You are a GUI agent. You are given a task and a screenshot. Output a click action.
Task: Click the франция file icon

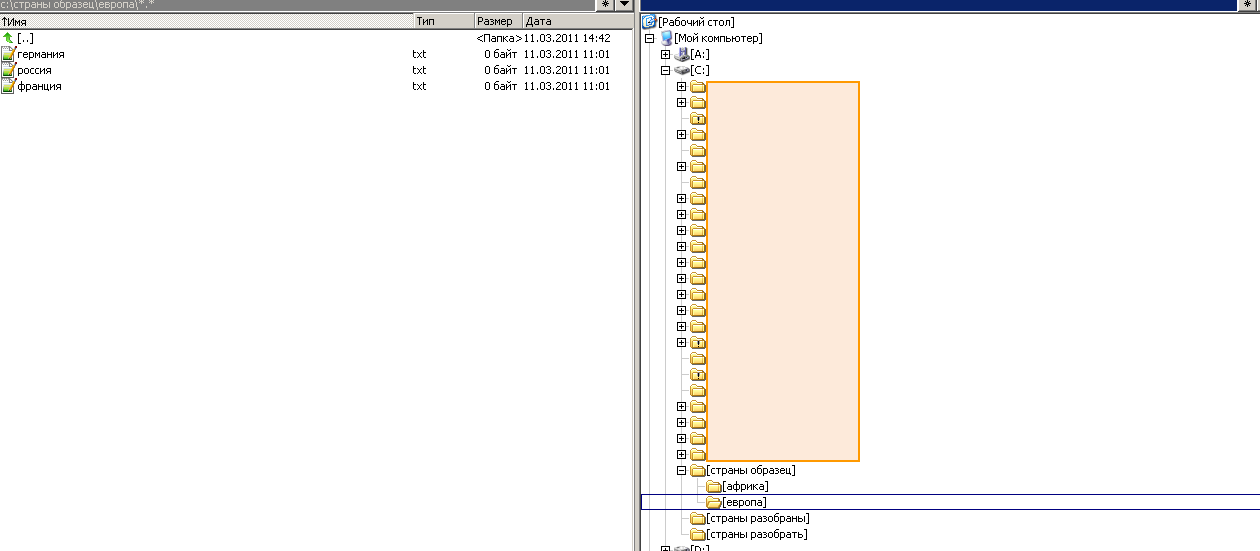pos(8,86)
